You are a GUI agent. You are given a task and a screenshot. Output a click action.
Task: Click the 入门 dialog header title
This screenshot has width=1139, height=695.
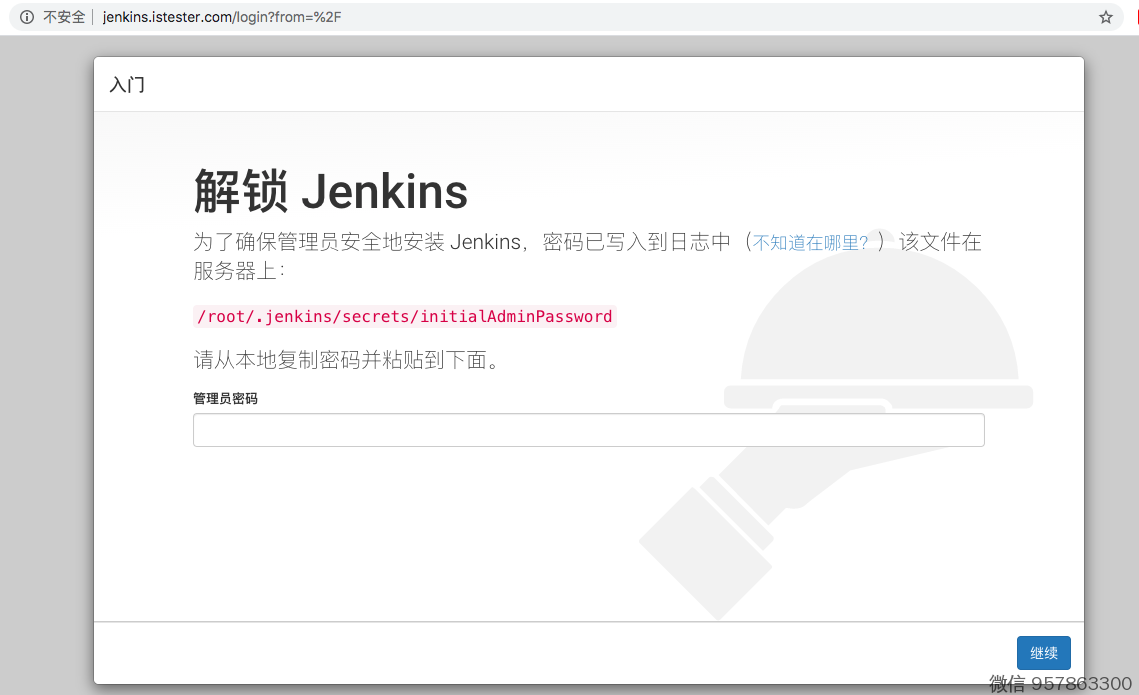coord(127,85)
